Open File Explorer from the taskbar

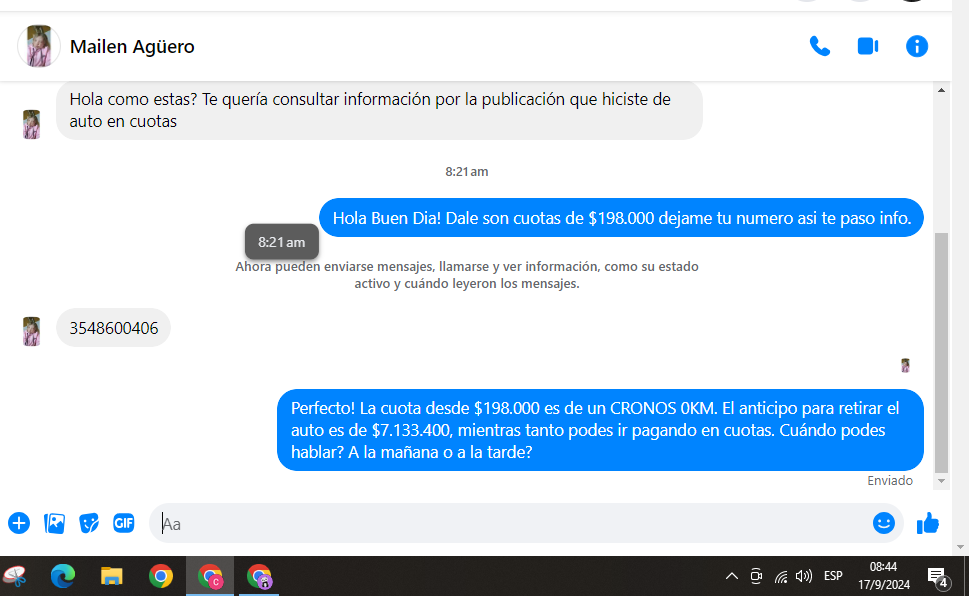coord(112,576)
